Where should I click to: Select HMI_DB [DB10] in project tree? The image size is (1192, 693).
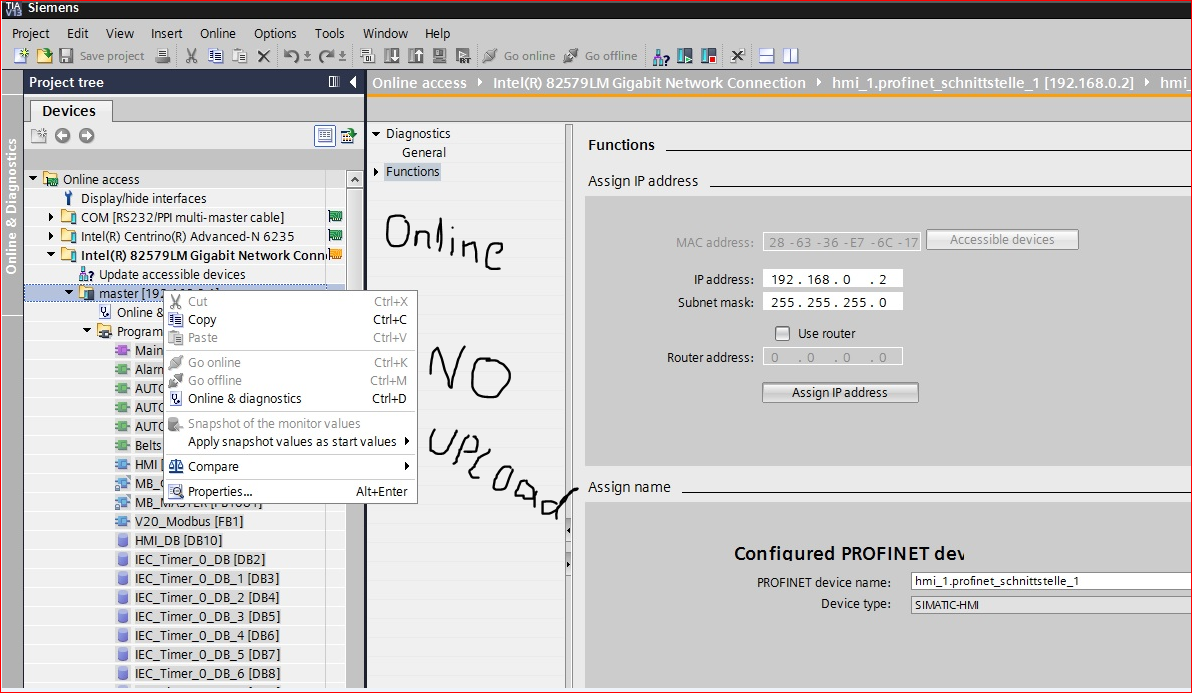178,540
